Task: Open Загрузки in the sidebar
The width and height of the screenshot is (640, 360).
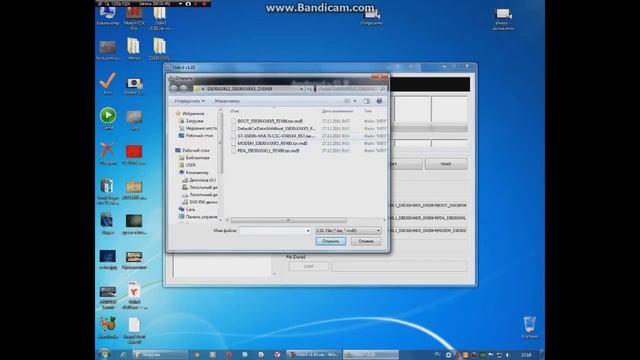Action: click(x=194, y=121)
